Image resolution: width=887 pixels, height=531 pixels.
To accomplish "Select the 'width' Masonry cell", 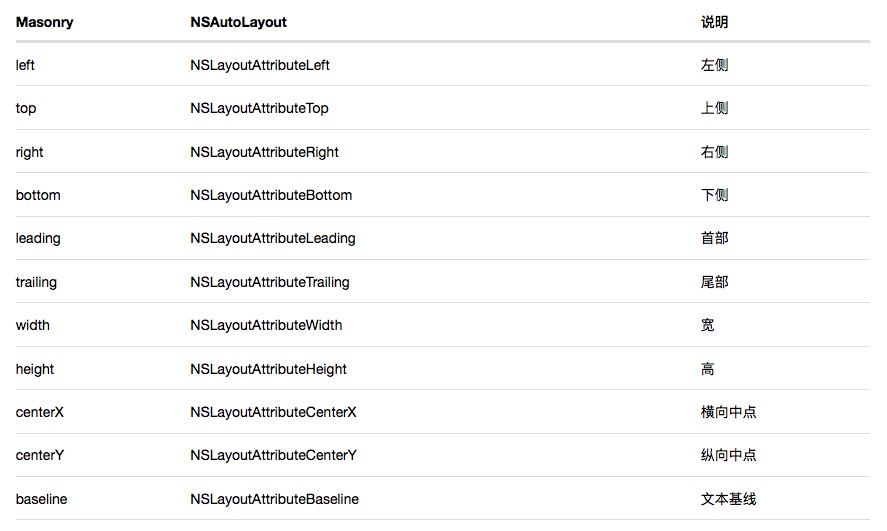I will click(x=33, y=325).
